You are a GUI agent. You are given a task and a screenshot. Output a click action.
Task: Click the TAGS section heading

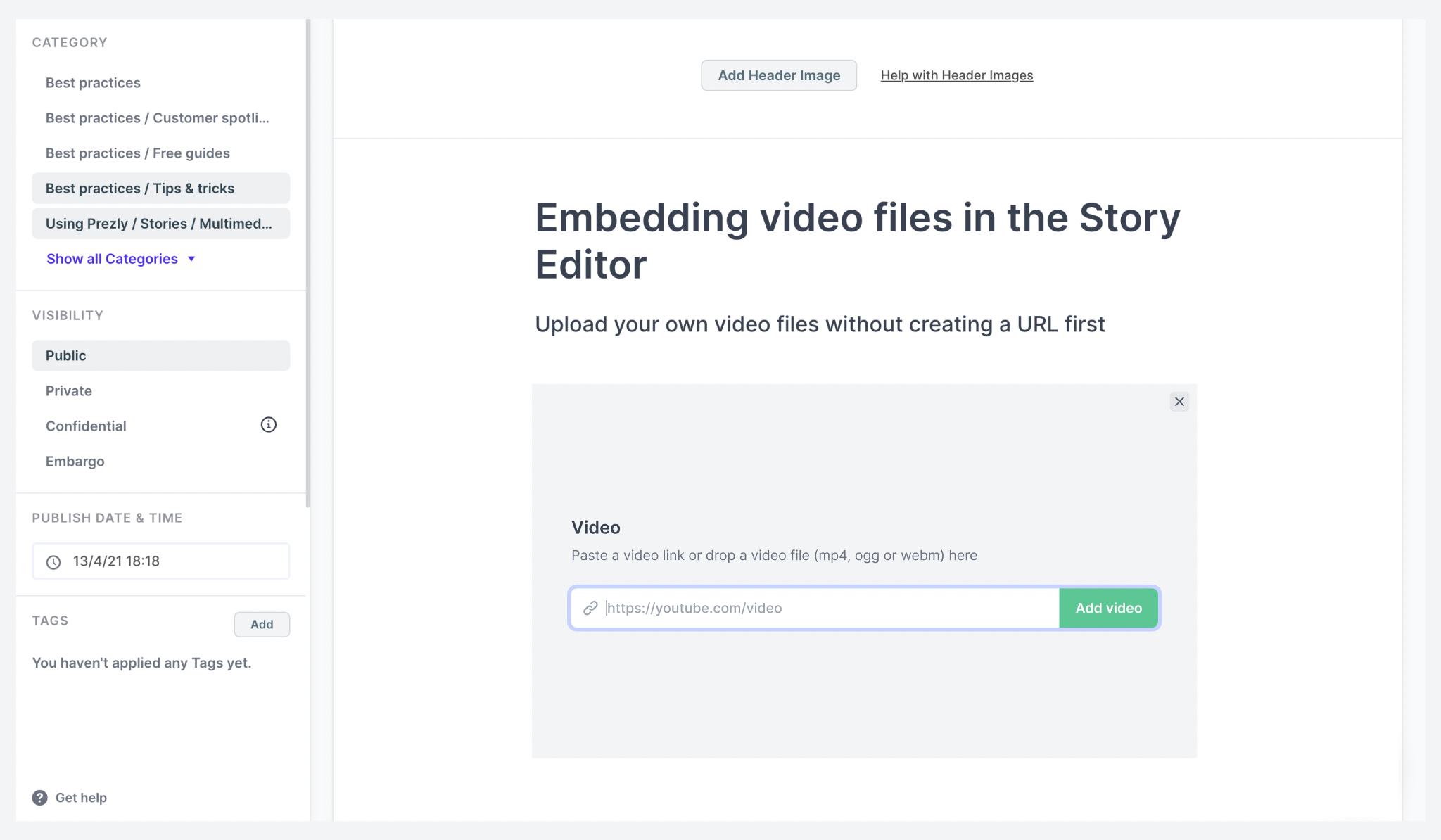point(50,621)
